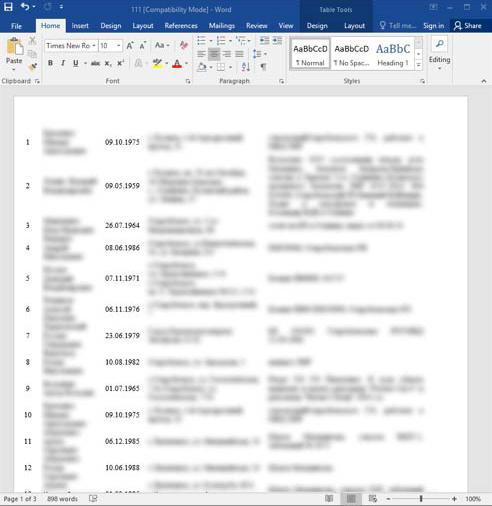The height and width of the screenshot is (506, 492).
Task: Click the Format Painter brush icon
Action: (x=32, y=67)
